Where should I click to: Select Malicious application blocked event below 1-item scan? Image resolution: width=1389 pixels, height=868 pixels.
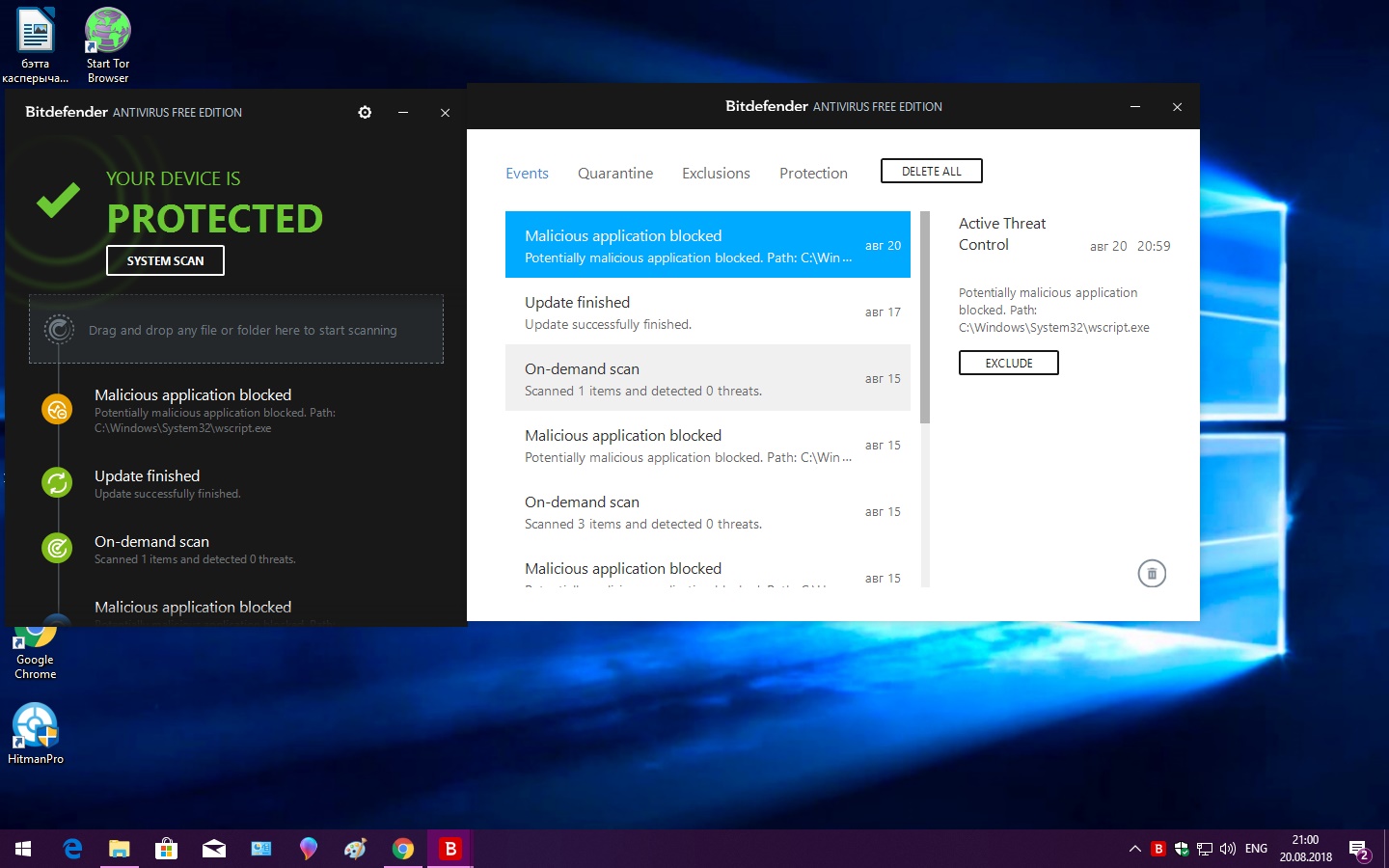click(708, 445)
